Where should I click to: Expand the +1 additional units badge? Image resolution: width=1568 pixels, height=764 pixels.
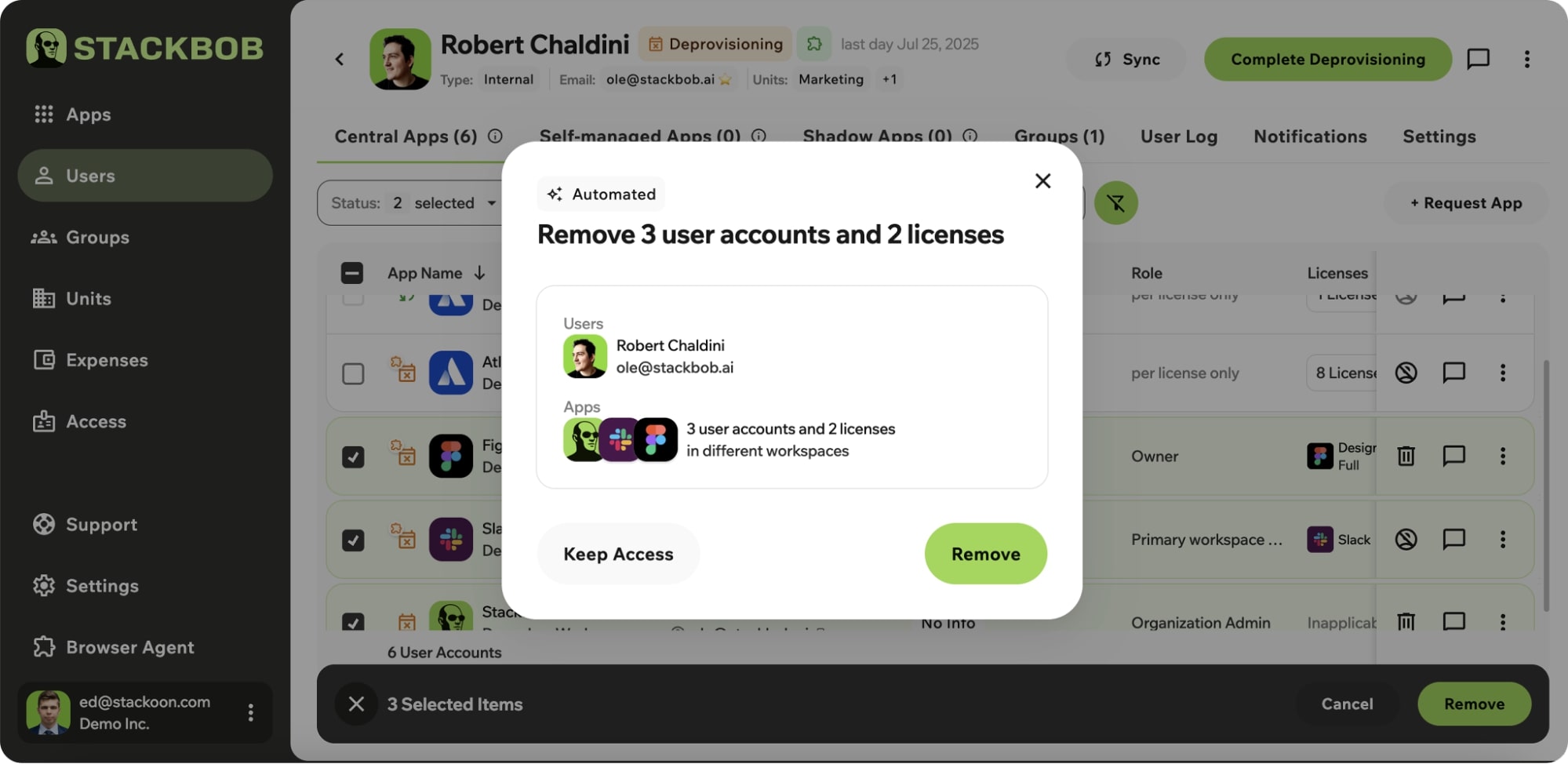point(890,79)
